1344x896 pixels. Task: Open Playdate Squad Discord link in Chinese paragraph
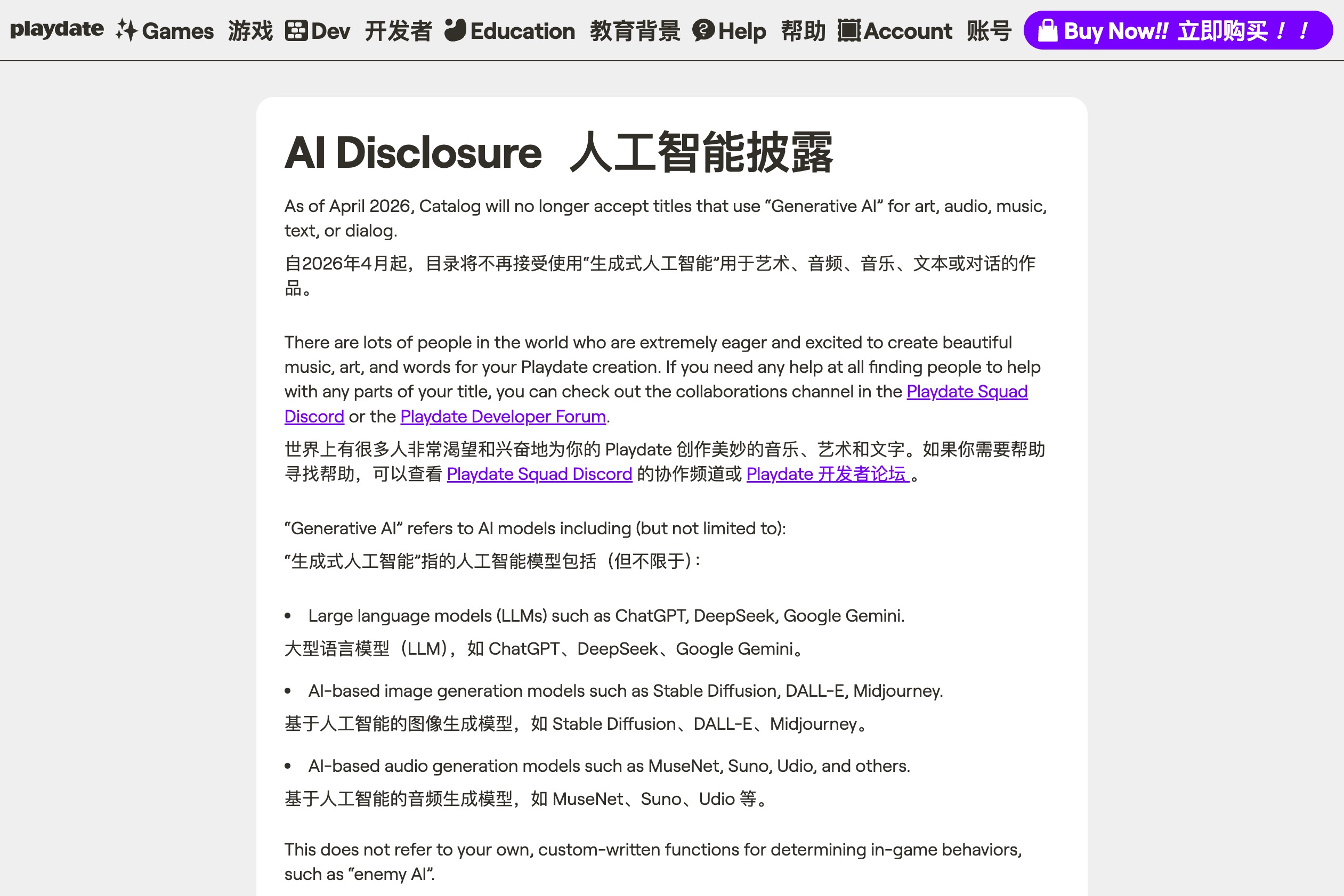tap(539, 474)
